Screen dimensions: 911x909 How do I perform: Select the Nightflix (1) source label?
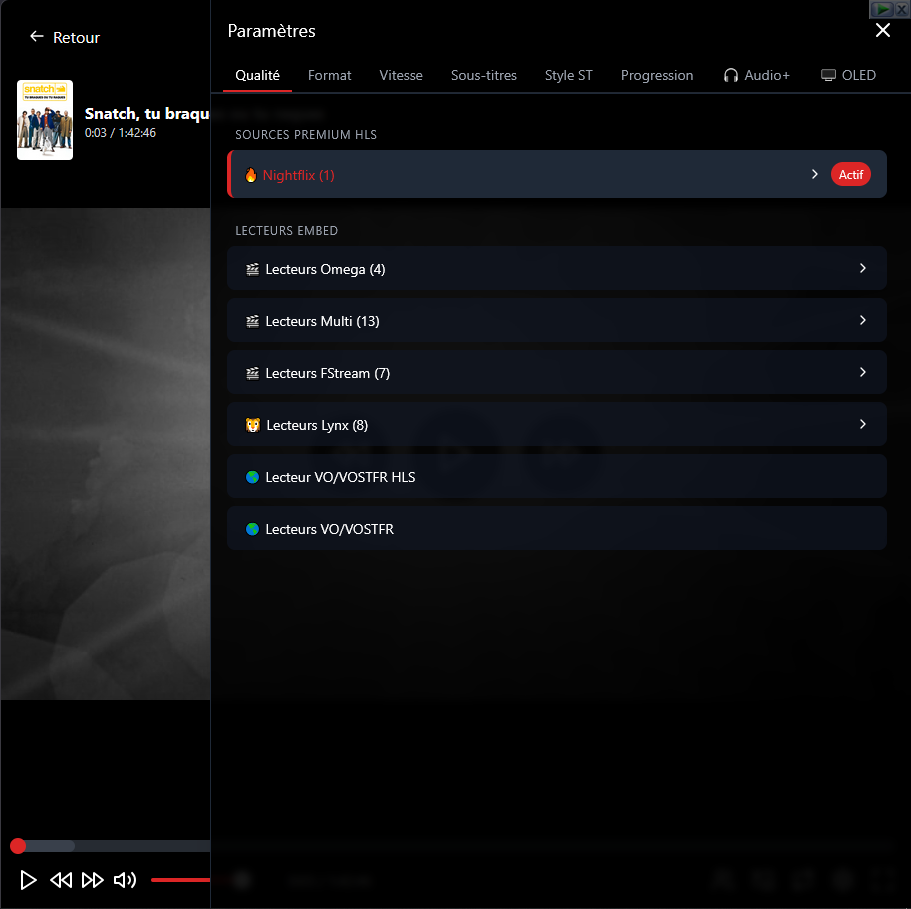tap(299, 175)
